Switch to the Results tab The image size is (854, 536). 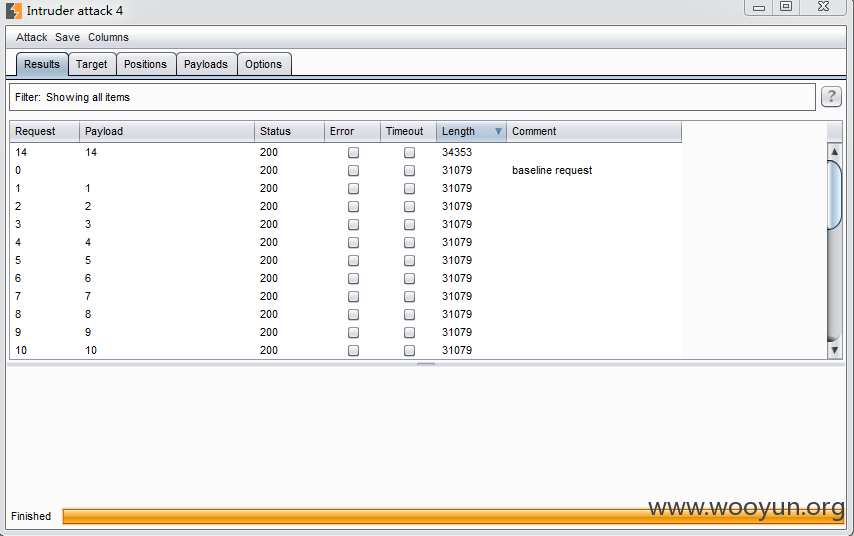(x=42, y=64)
